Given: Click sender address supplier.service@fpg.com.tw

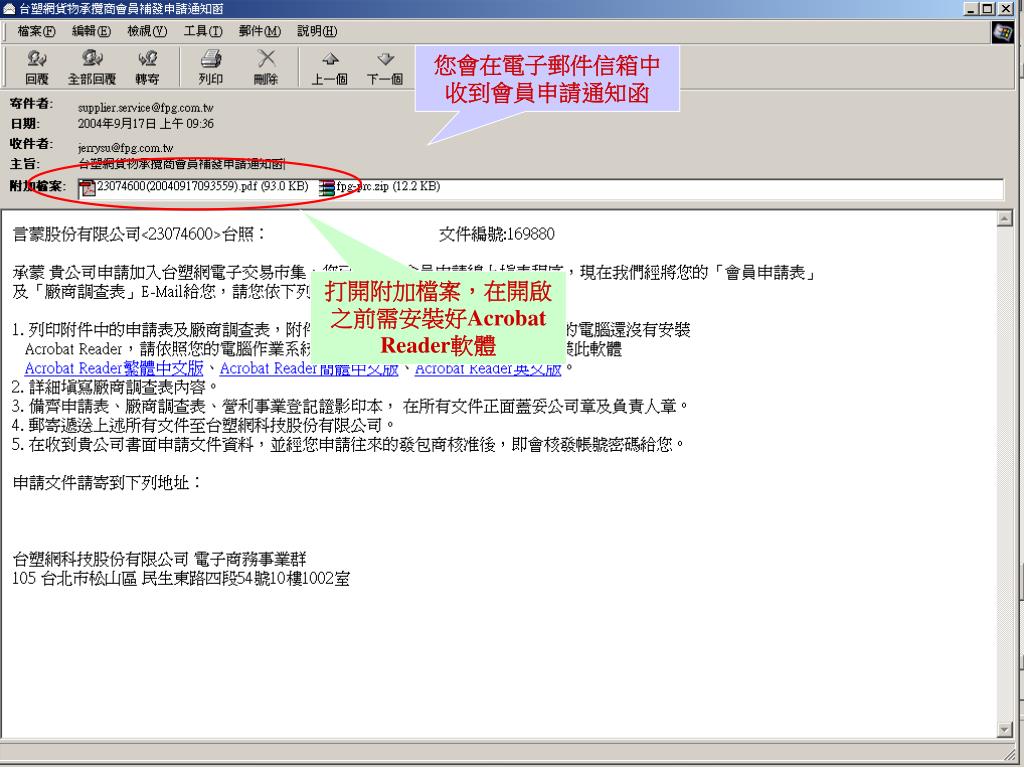Looking at the screenshot, I should coord(146,108).
